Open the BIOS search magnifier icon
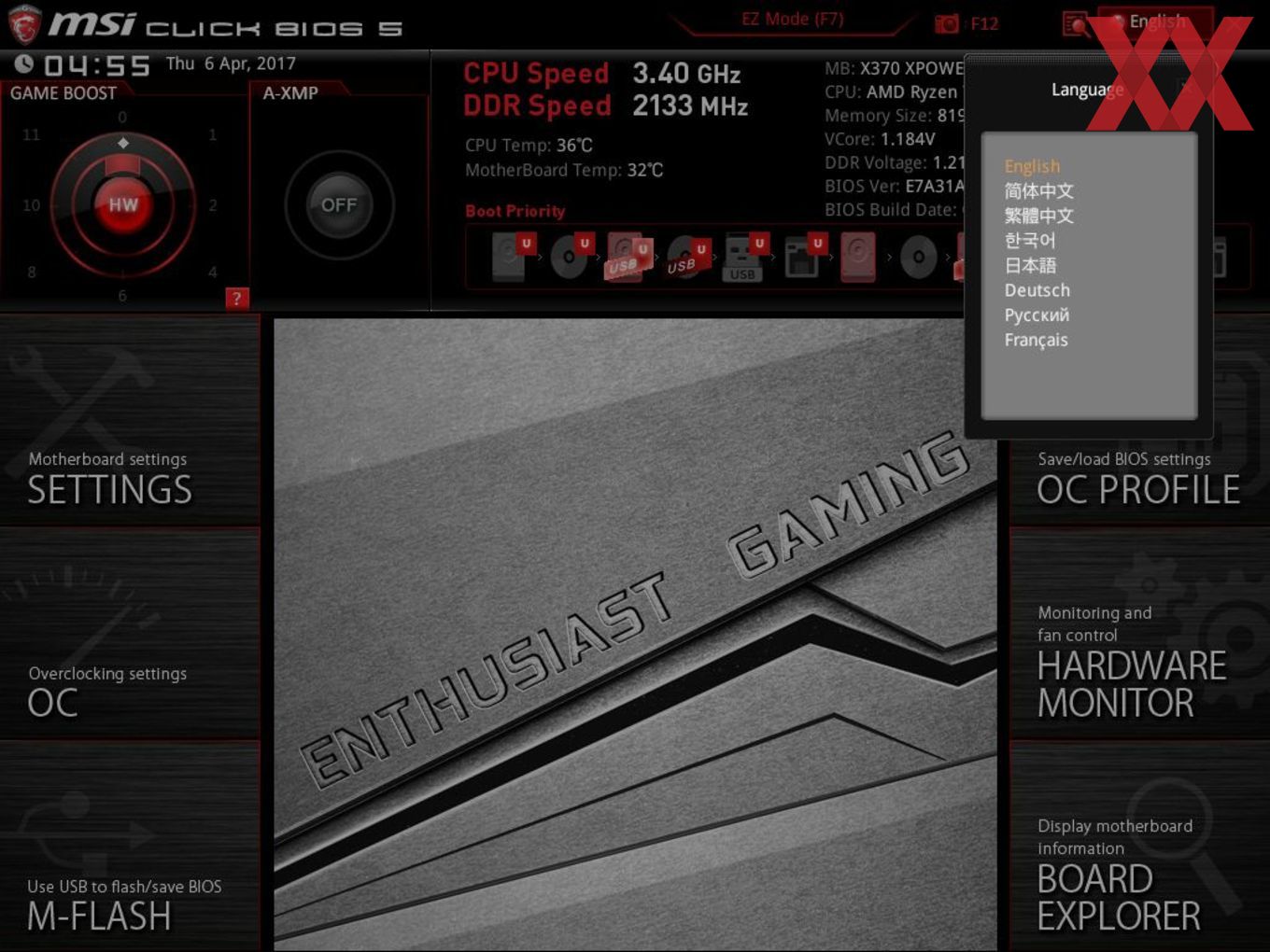The width and height of the screenshot is (1270, 952). (1076, 23)
